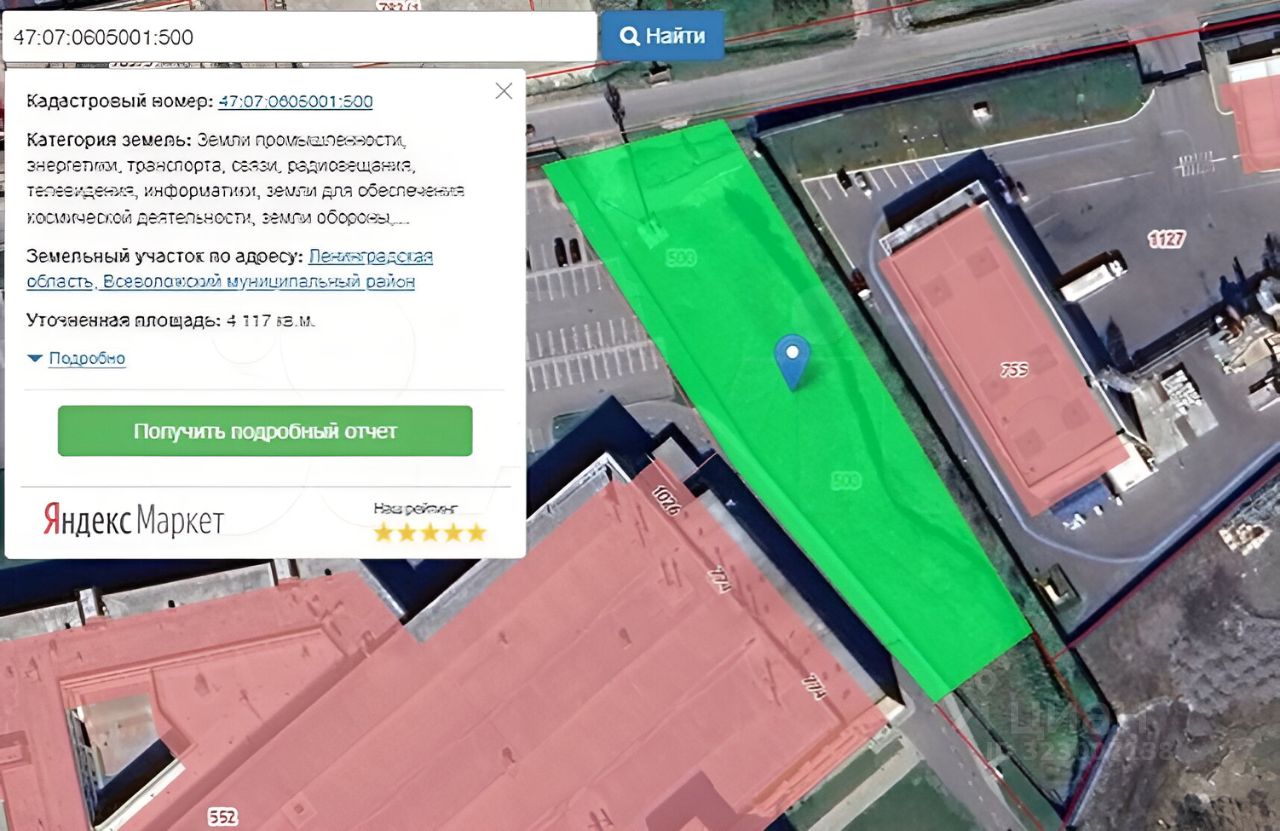Click the parcel label 1127 on map
This screenshot has height=831, width=1280.
[1166, 239]
